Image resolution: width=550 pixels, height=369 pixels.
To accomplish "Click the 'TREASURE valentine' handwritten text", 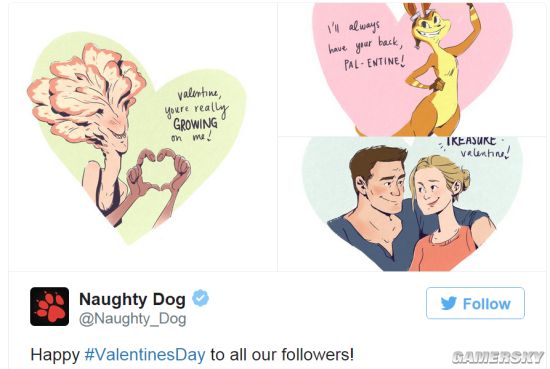I will pyautogui.click(x=476, y=147).
